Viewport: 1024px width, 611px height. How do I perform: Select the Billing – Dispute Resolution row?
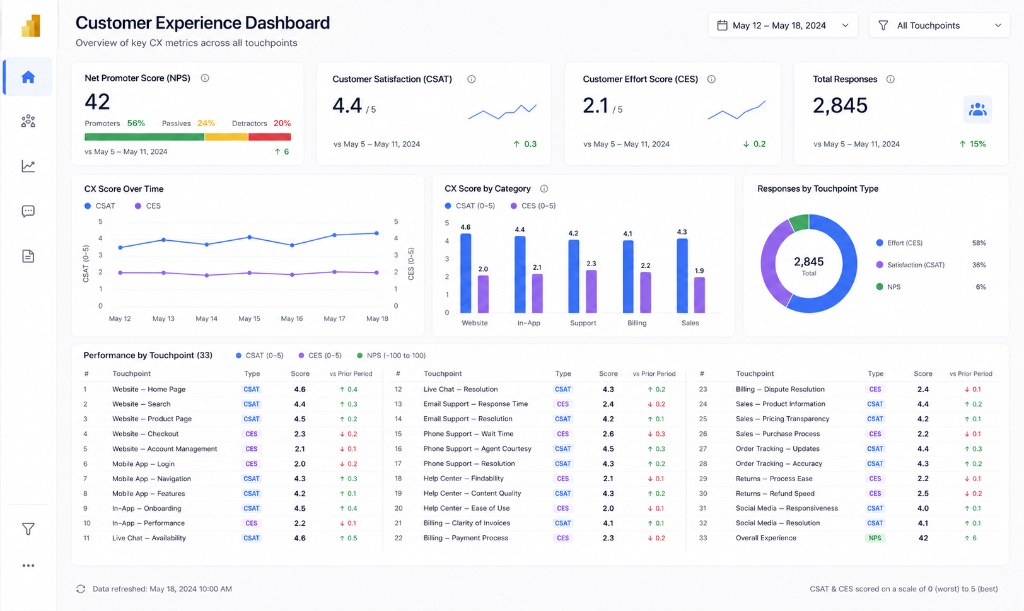[x=848, y=389]
